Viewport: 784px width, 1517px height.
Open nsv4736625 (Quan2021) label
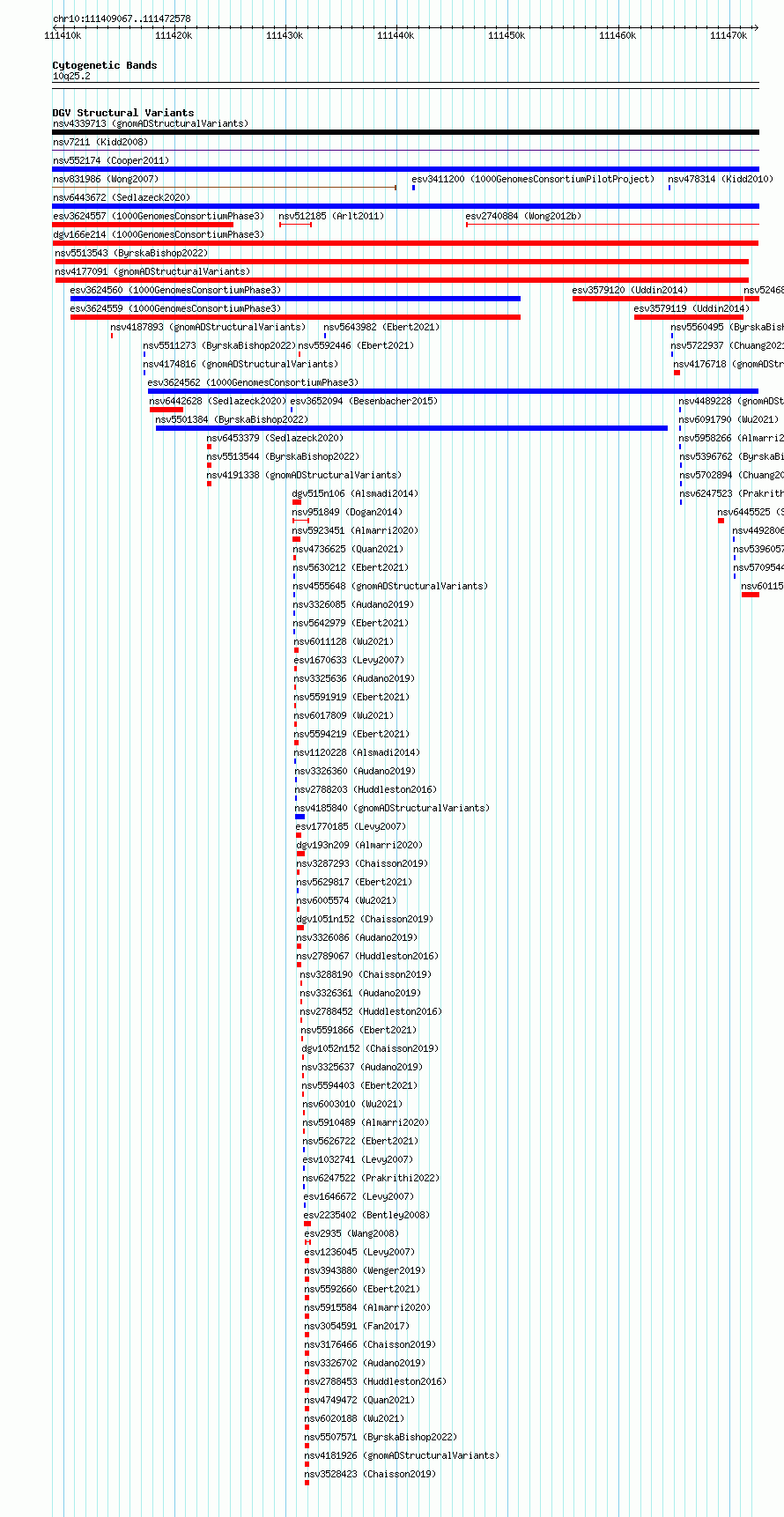[348, 549]
